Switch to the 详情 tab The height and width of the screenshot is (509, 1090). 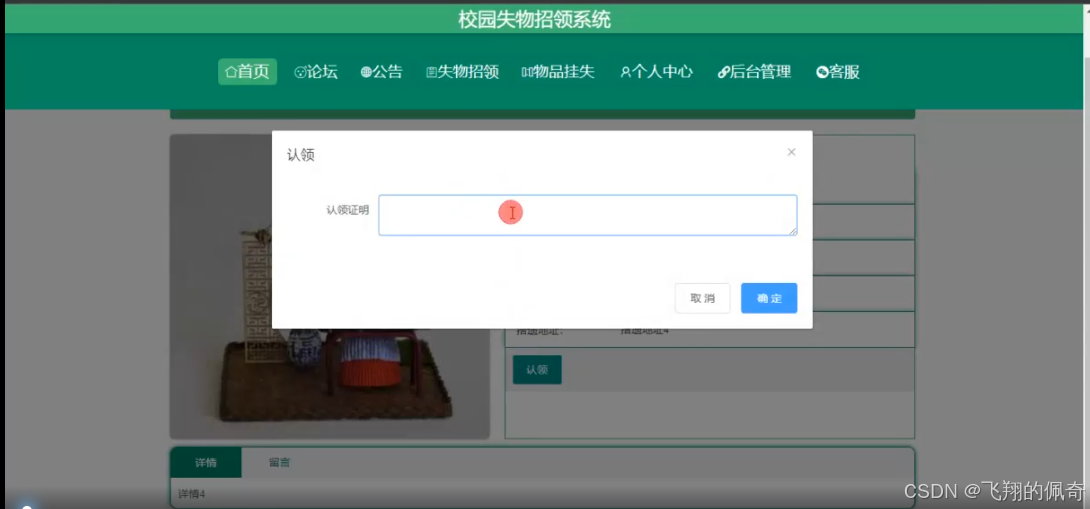coord(206,462)
